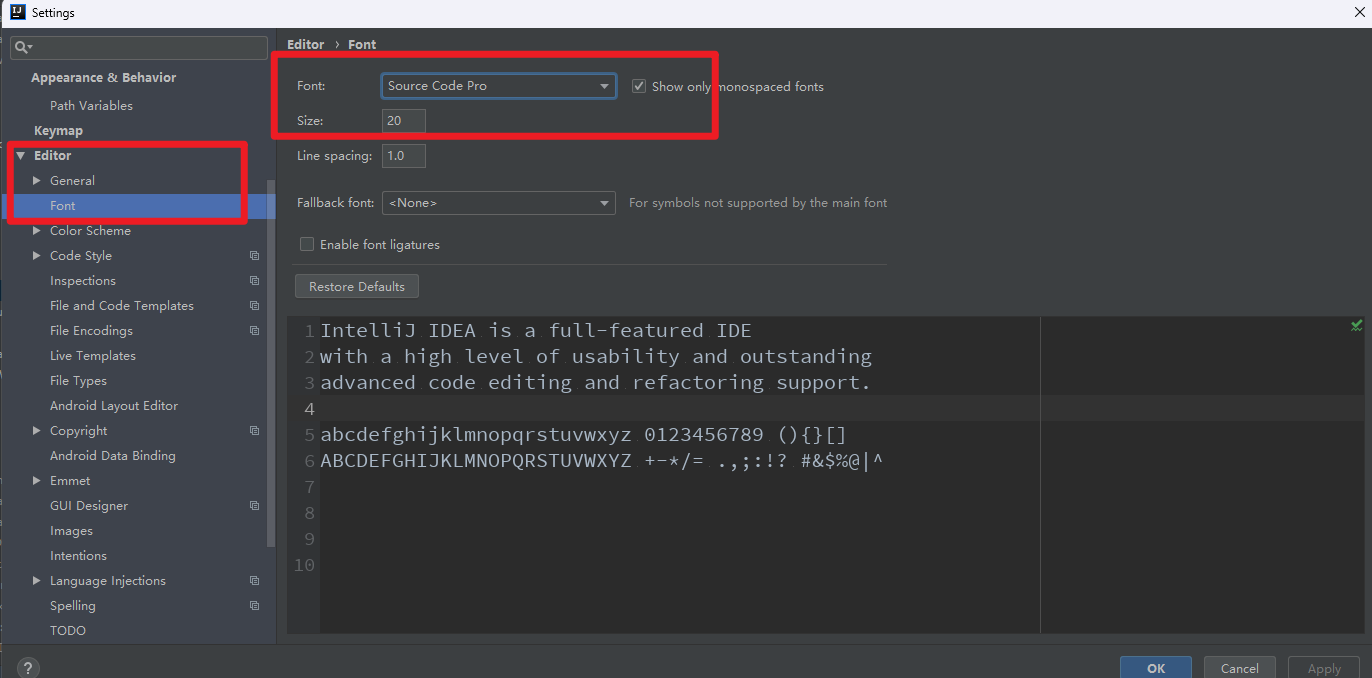
Task: Click the project-level icon beside File Encodings
Action: pos(254,331)
